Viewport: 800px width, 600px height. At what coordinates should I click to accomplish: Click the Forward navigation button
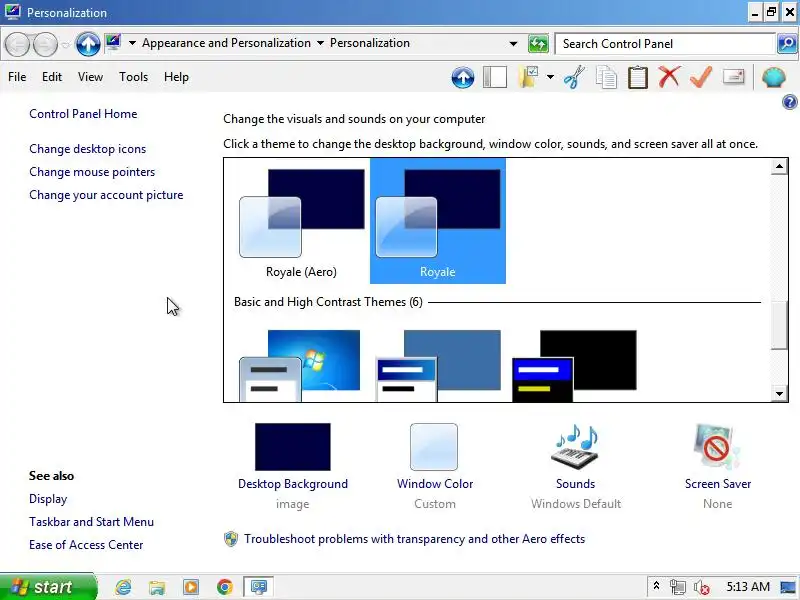[45, 44]
